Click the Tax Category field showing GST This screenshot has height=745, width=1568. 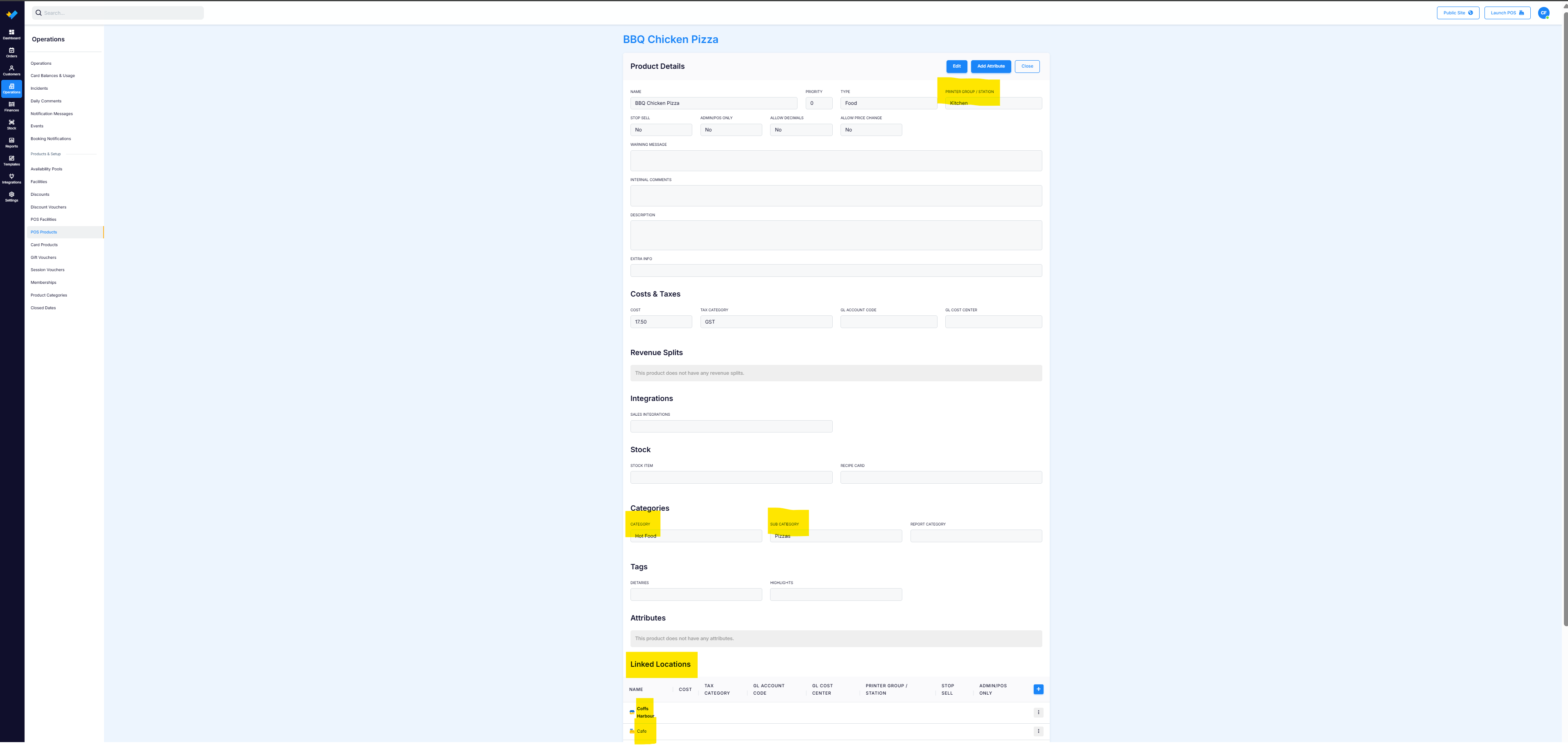[x=766, y=322]
